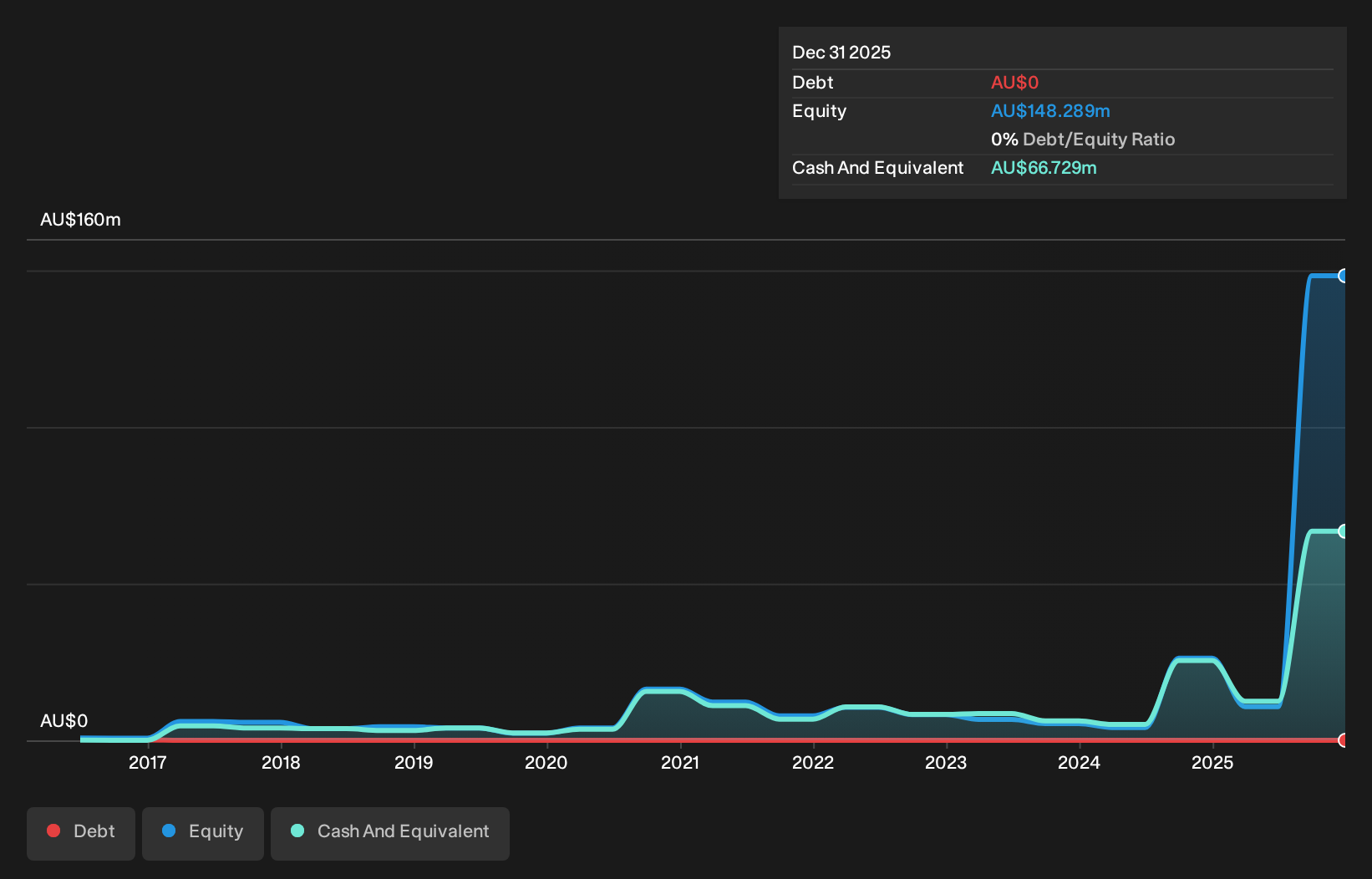
Task: Select the AU$148.289m equity value
Action: coord(1050,111)
